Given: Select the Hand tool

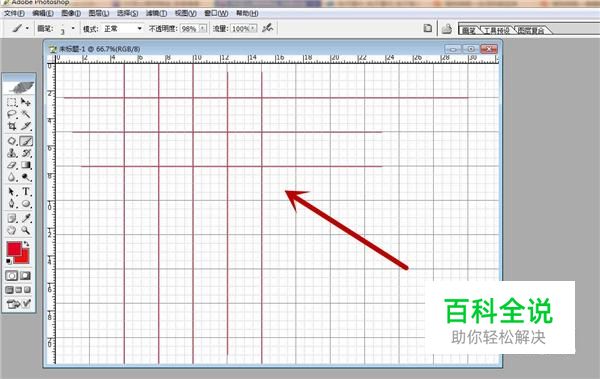Looking at the screenshot, I should (x=12, y=230).
